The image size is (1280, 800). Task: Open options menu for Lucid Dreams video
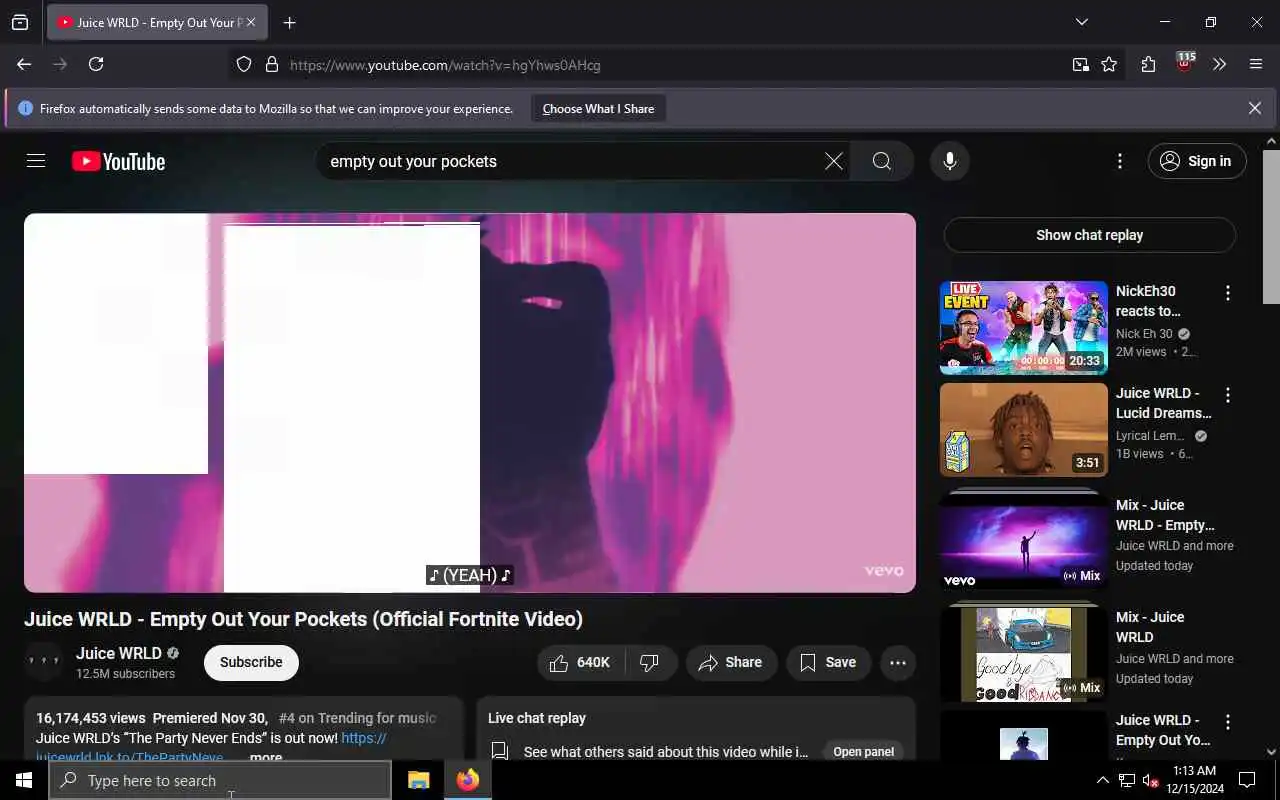tap(1228, 395)
